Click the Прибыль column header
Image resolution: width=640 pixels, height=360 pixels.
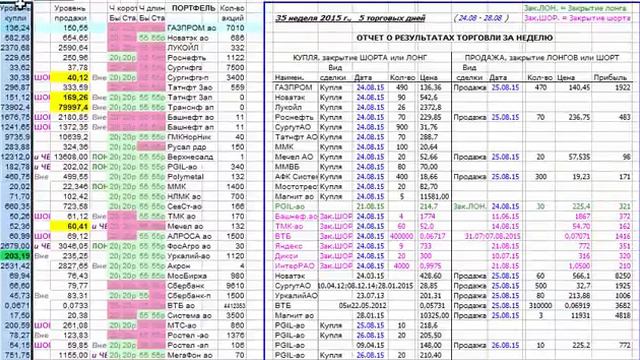(610, 78)
